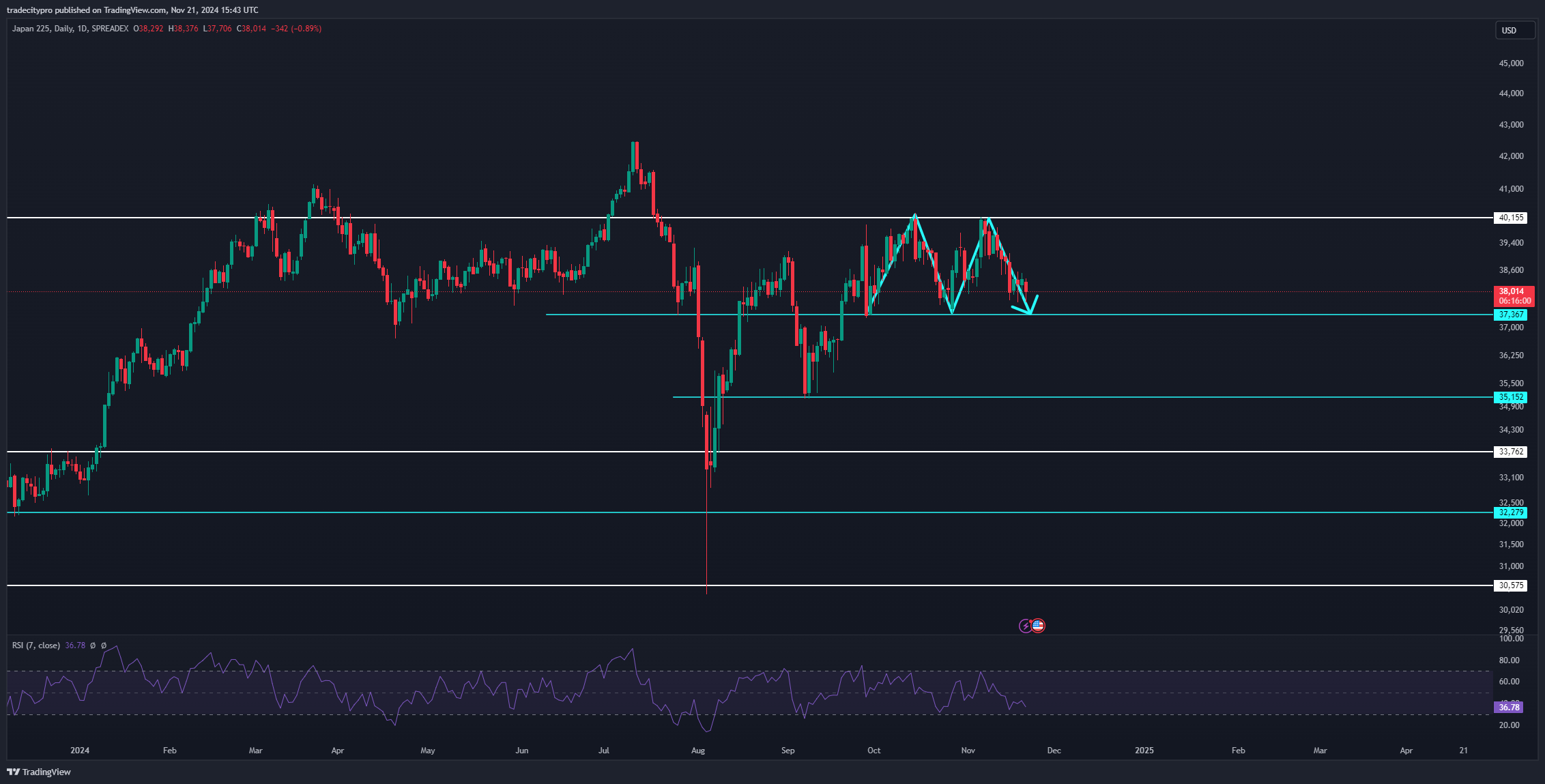Click the 40,155 price label
This screenshot has height=784, width=1545.
tap(1511, 218)
